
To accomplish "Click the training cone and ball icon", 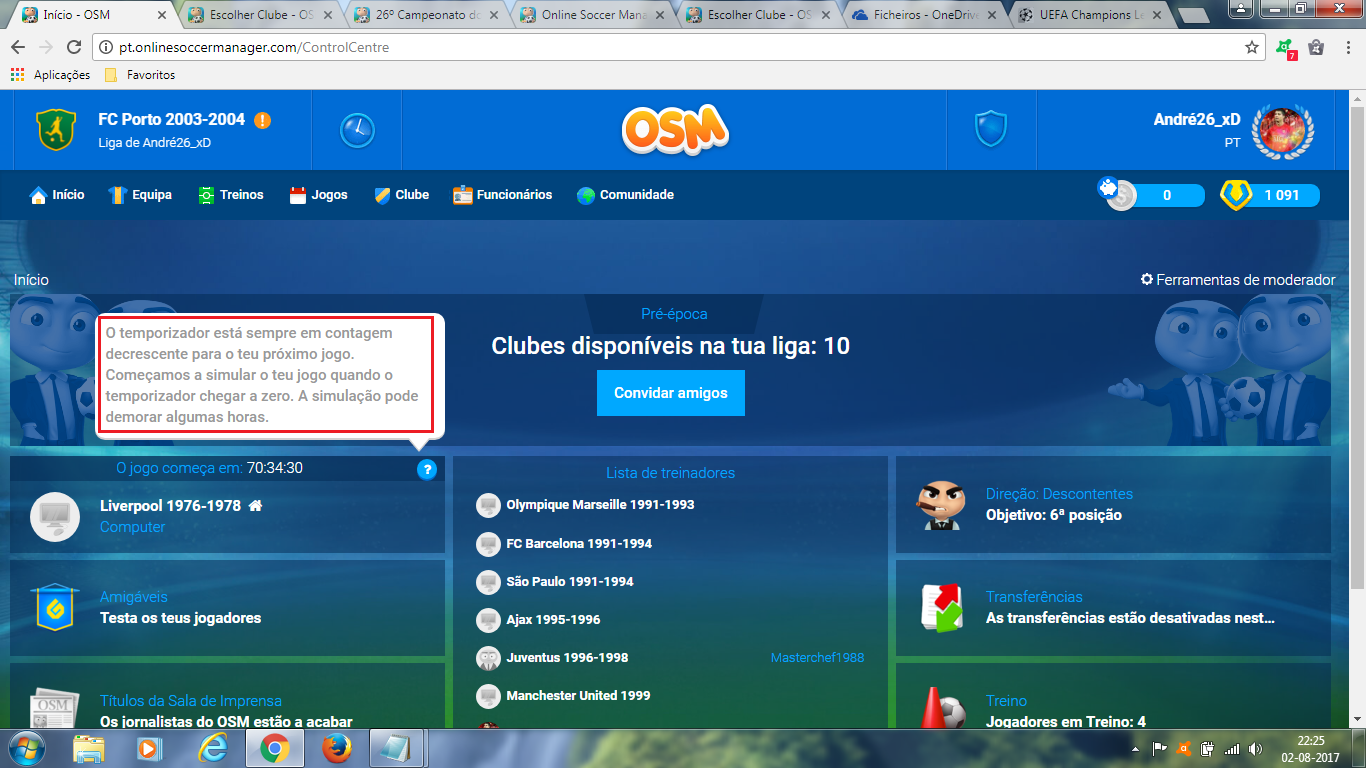I will click(942, 708).
